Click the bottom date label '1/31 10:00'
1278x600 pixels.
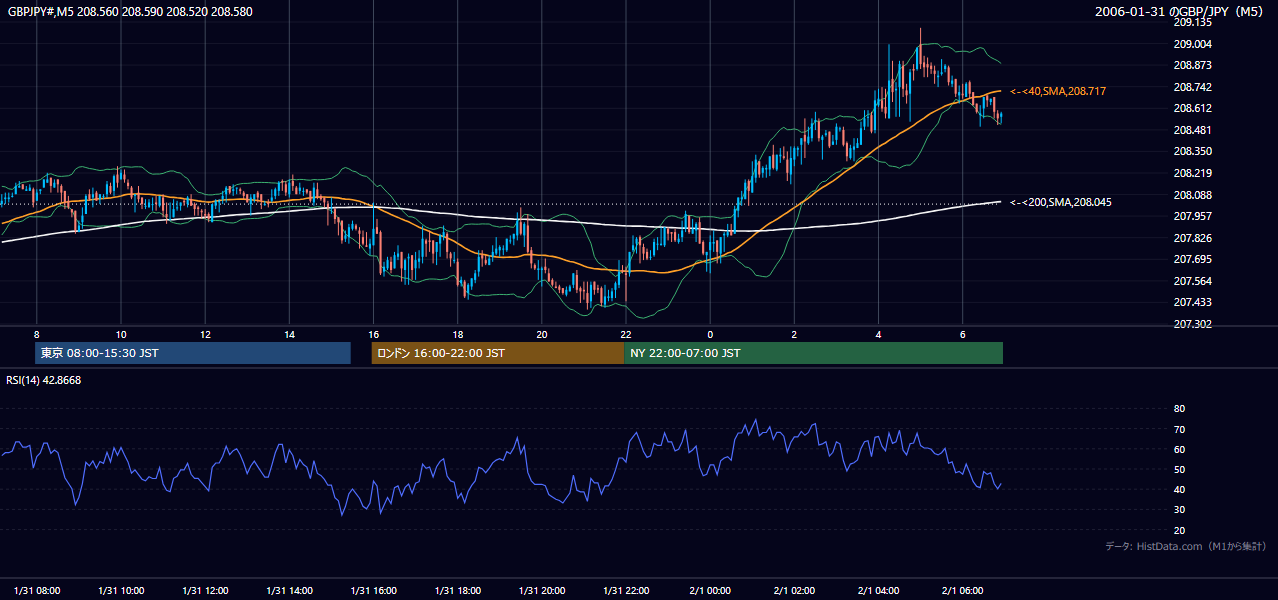pos(121,589)
